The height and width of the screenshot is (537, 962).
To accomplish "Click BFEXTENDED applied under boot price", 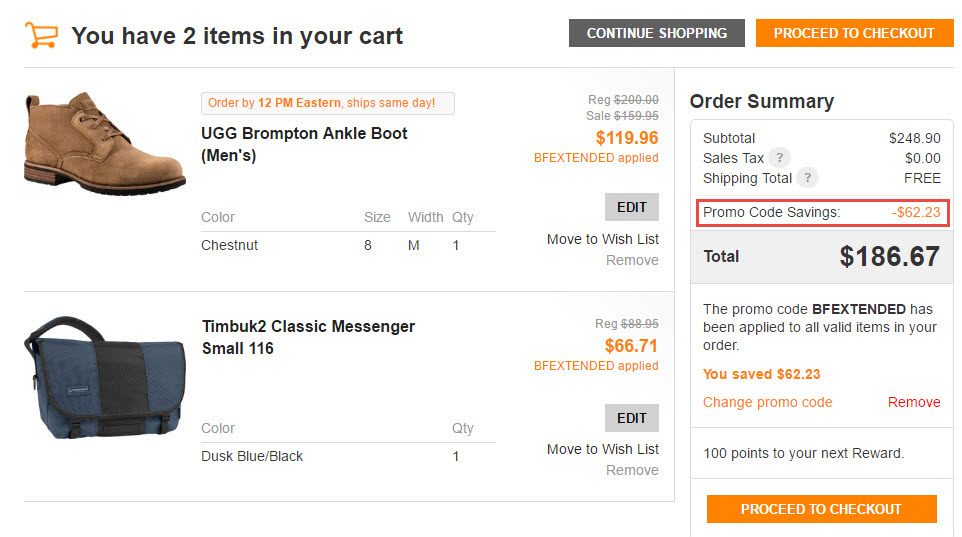I will (596, 158).
